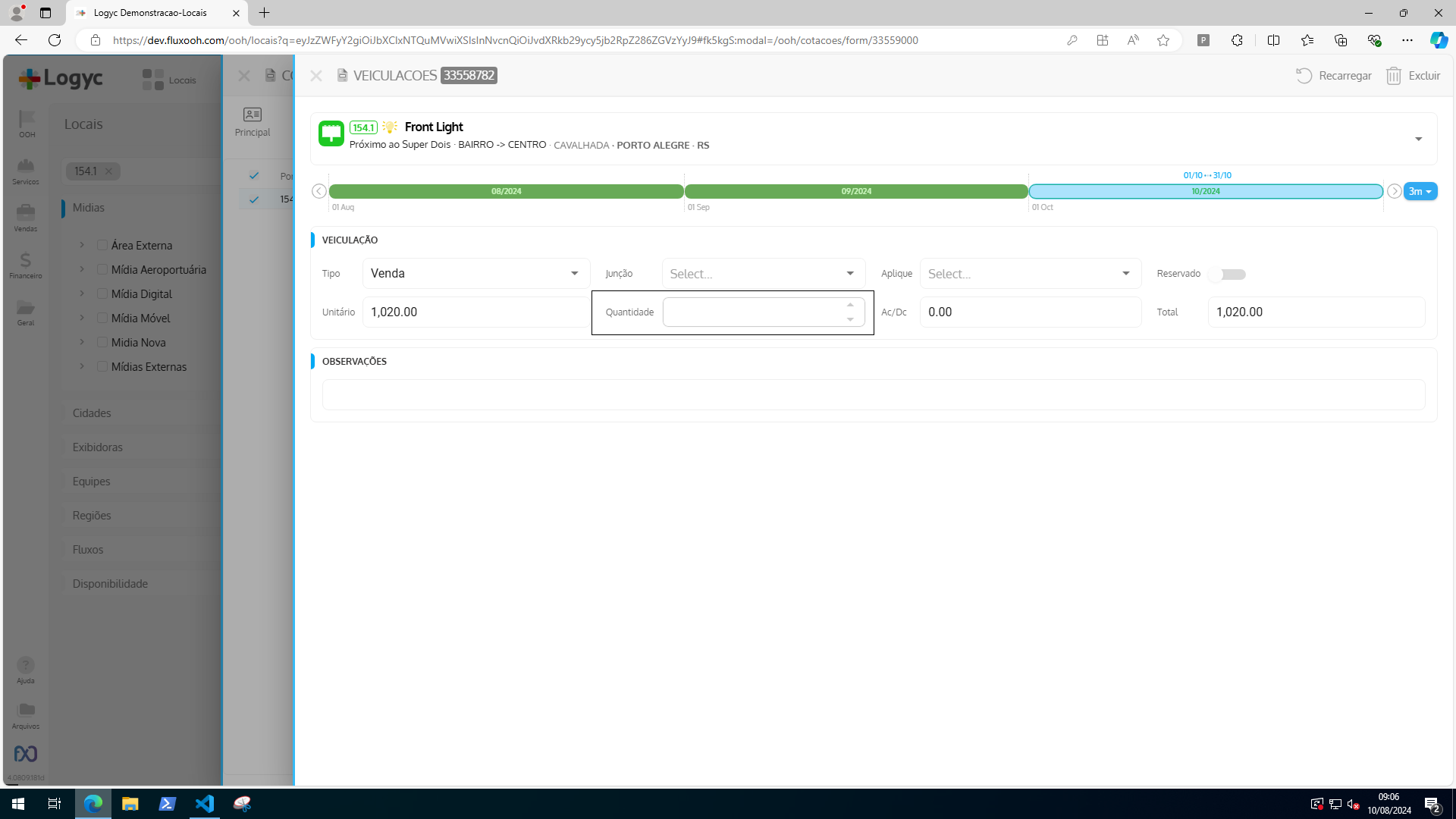Go to previous timeline period arrow
The image size is (1456, 819).
tap(319, 191)
